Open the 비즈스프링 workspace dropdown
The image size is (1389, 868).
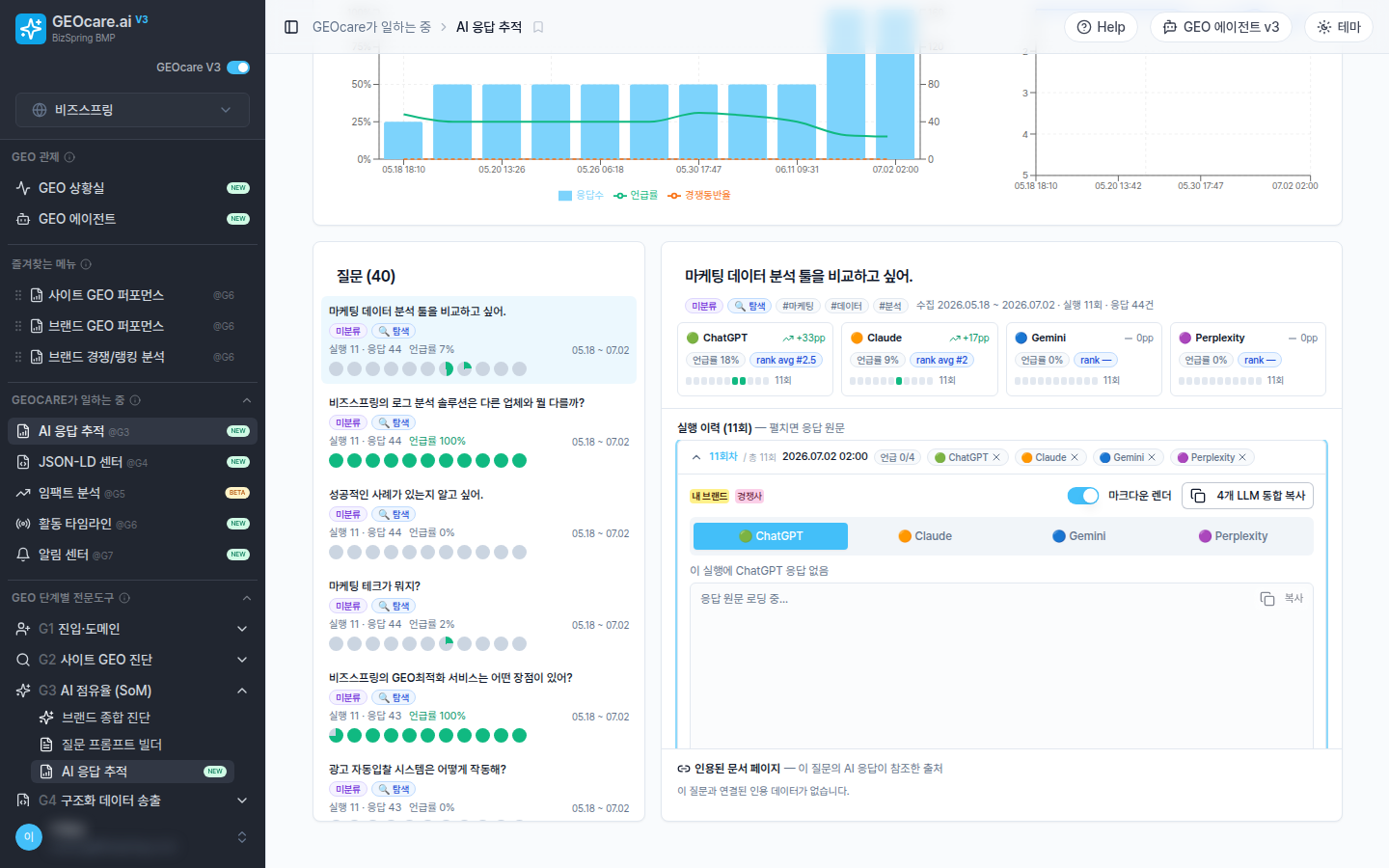tap(132, 110)
